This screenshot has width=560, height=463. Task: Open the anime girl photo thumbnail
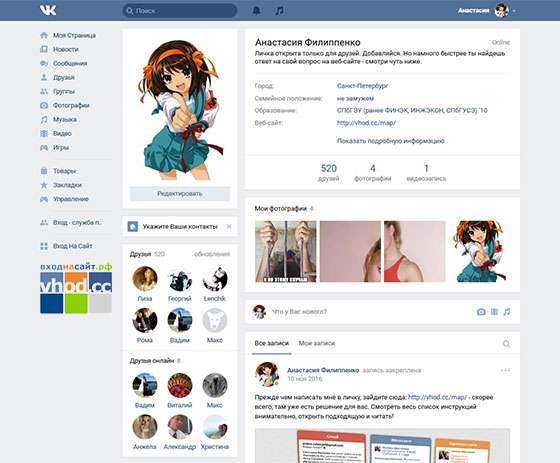(x=479, y=252)
